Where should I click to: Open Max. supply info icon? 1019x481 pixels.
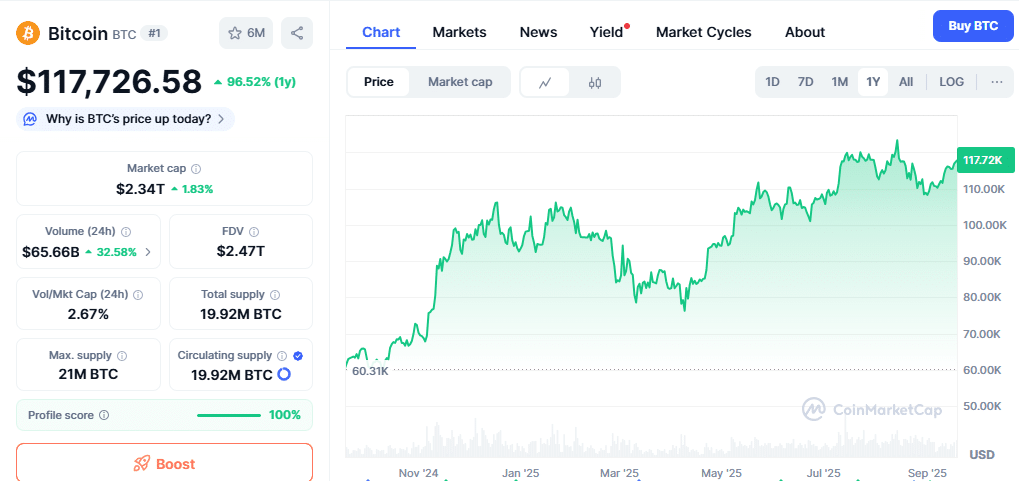(x=122, y=356)
